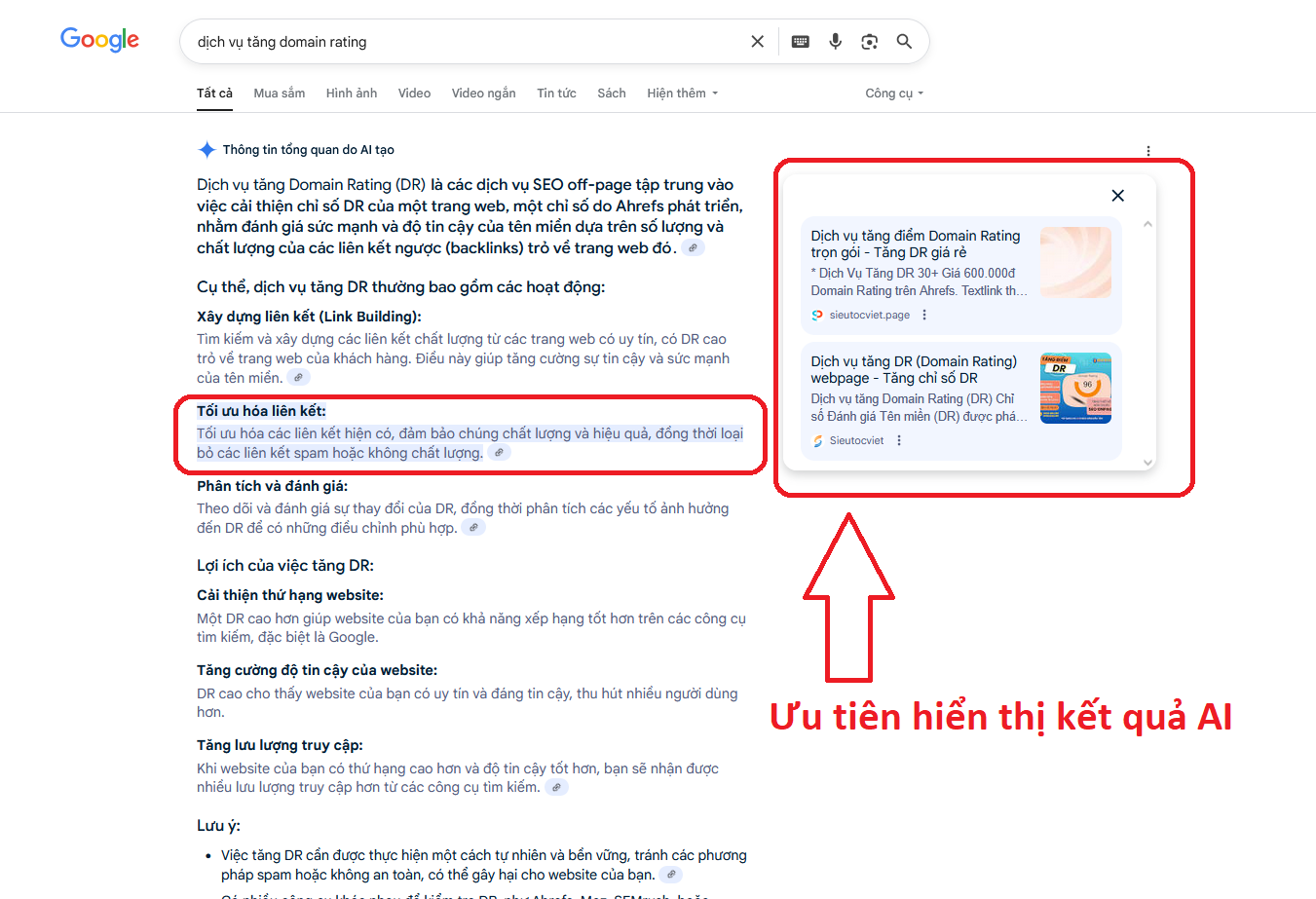Click heading 'Lưu ý:'

[x=218, y=826]
